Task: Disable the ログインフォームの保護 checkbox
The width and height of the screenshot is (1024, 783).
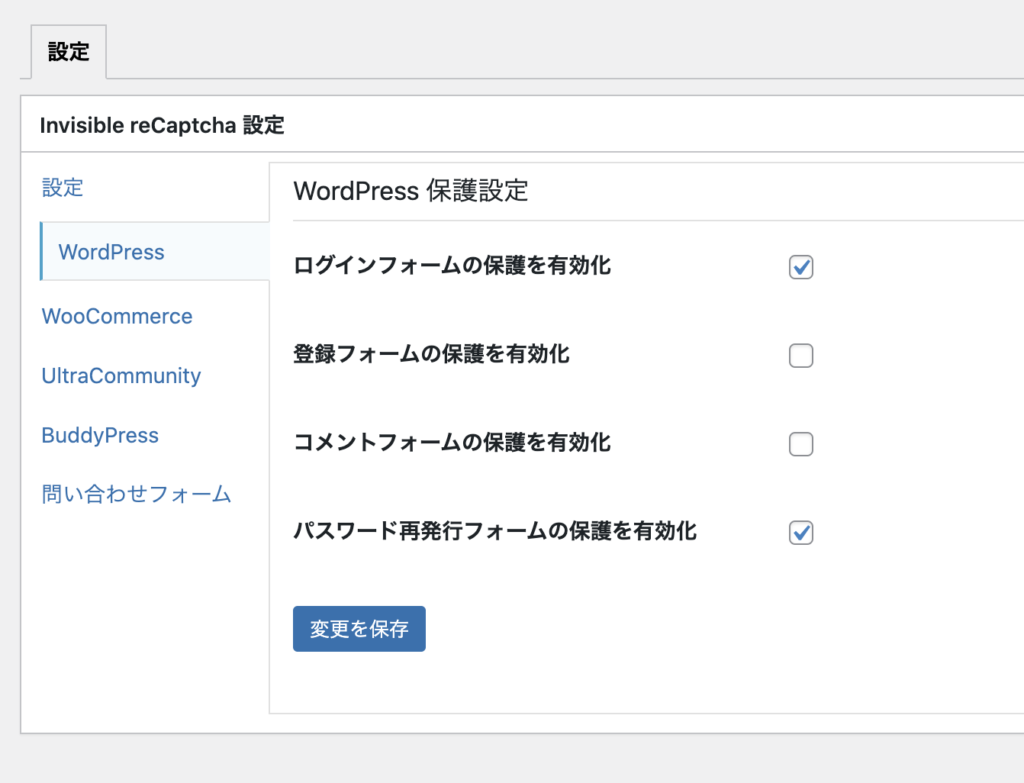Action: [x=801, y=267]
